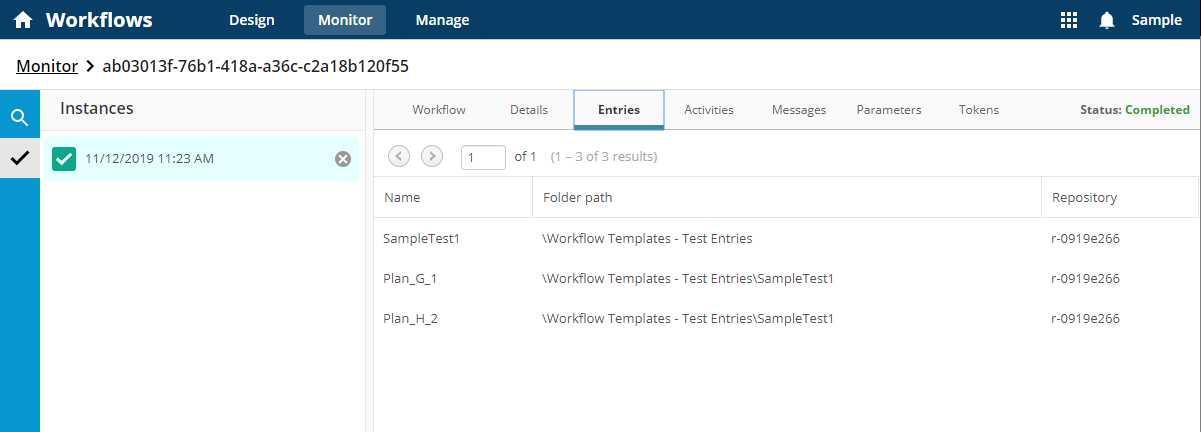Screen dimensions: 1201x432
Task: Open the Manage section
Action: click(x=442, y=20)
